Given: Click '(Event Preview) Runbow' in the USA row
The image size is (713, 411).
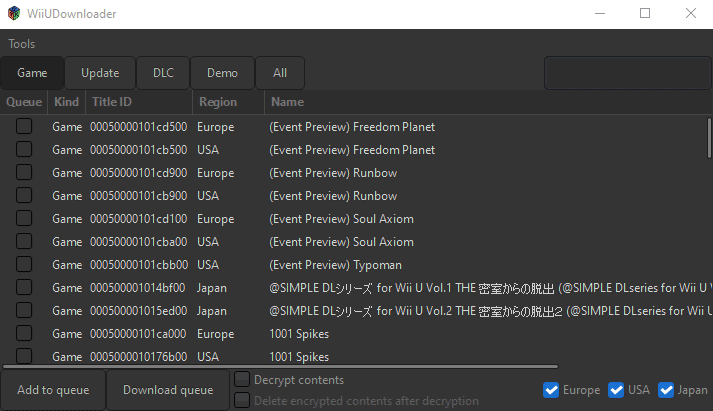Looking at the screenshot, I should (333, 196).
